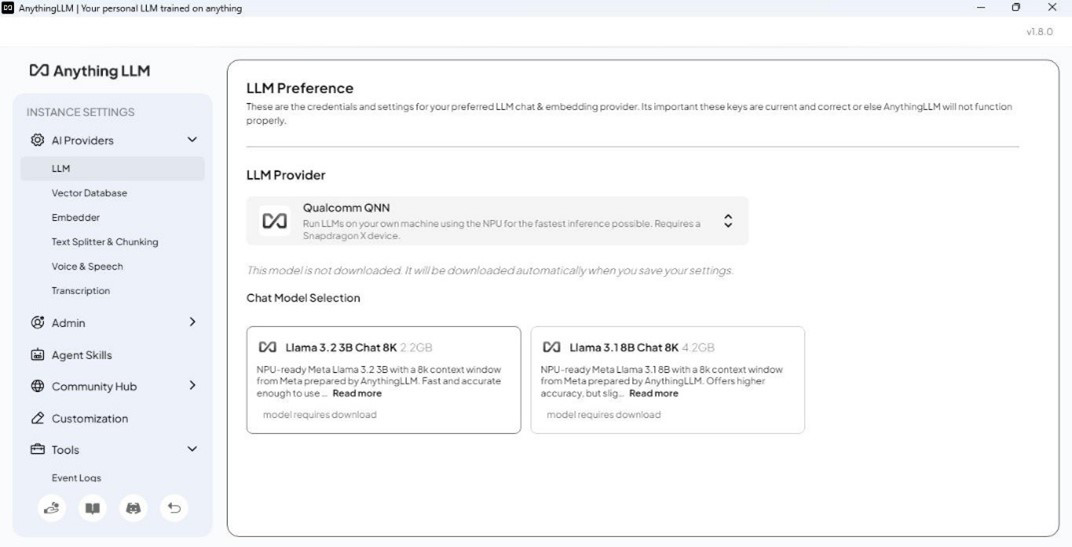Click the Llama 3.1 8B model logo
The width and height of the screenshot is (1072, 547).
pyautogui.click(x=551, y=347)
